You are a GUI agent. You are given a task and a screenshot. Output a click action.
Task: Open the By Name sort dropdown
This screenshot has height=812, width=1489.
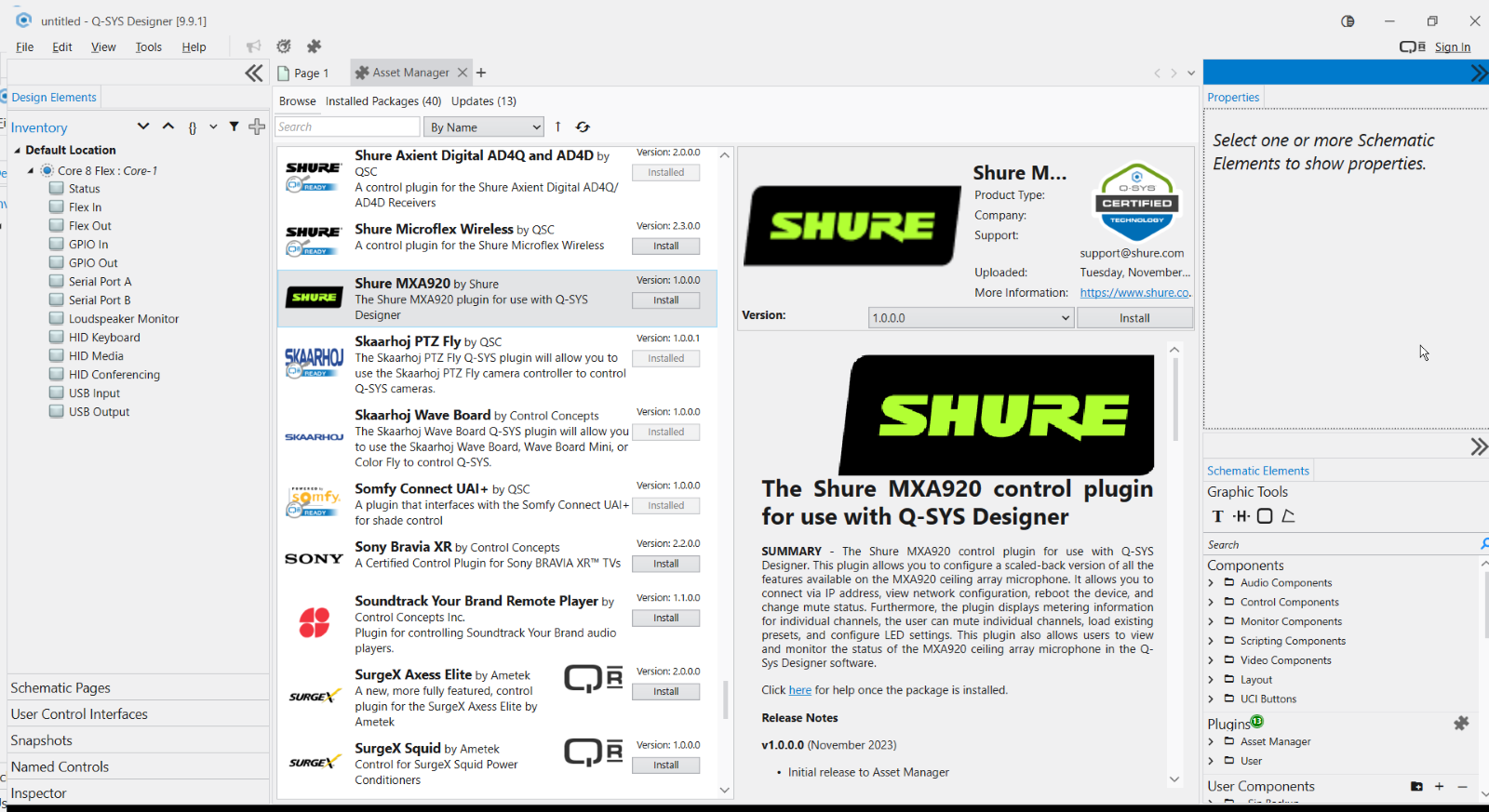(x=484, y=127)
